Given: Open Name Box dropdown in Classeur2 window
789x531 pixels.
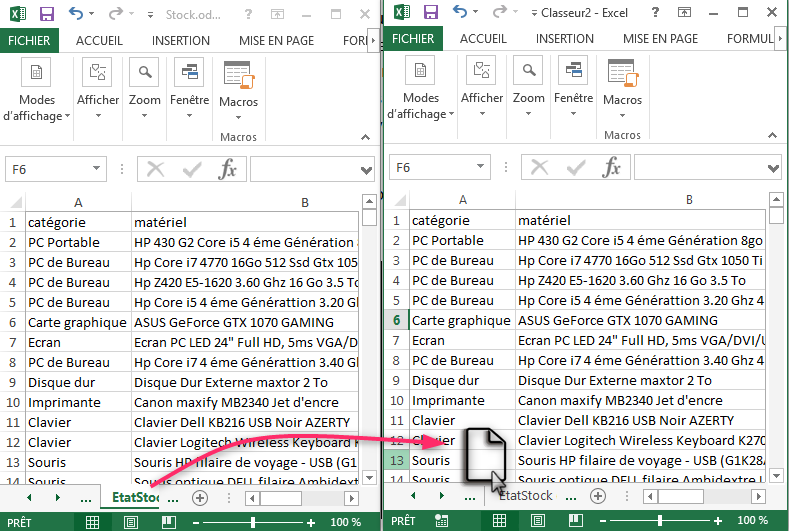Looking at the screenshot, I should click(480, 167).
